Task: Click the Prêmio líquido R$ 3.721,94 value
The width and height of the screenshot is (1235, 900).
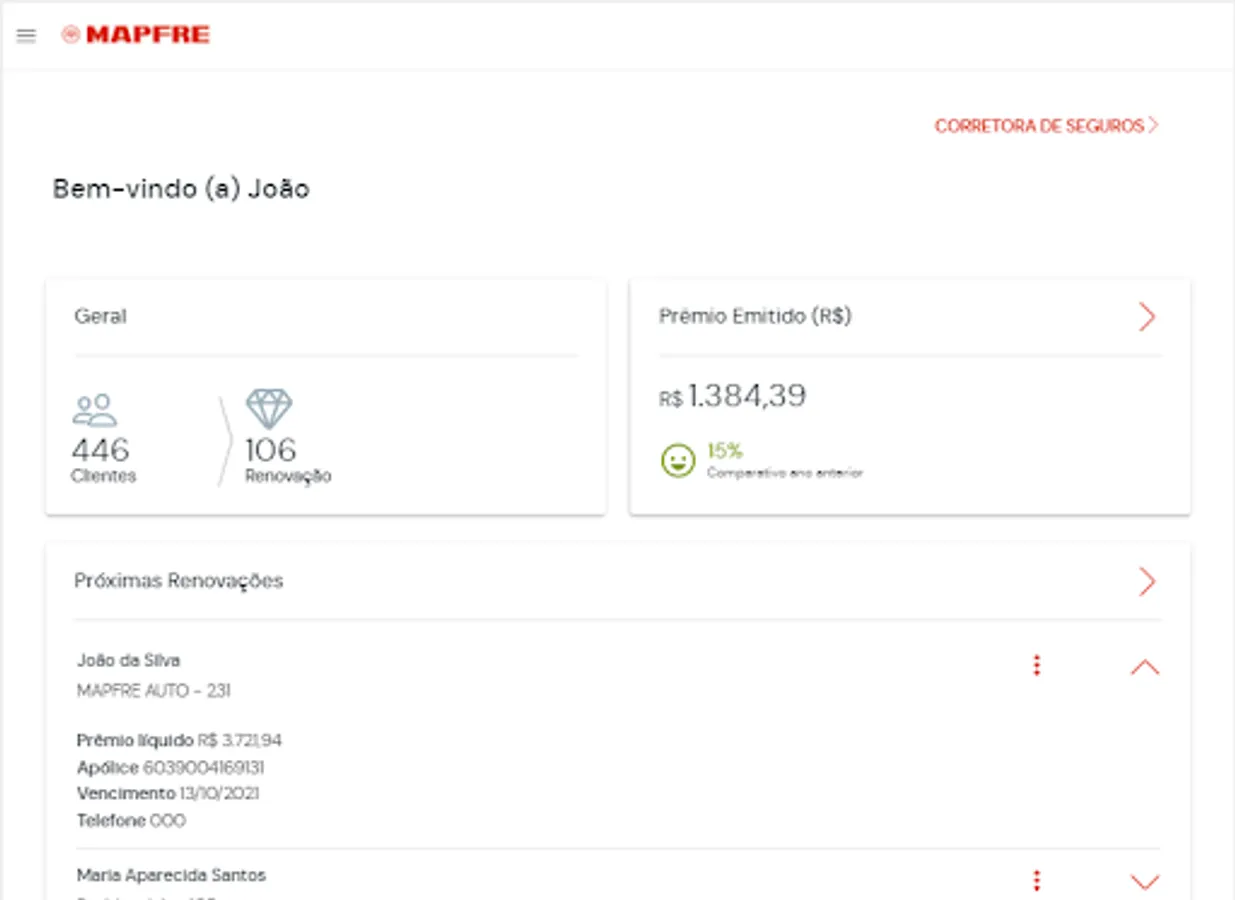Action: (240, 741)
